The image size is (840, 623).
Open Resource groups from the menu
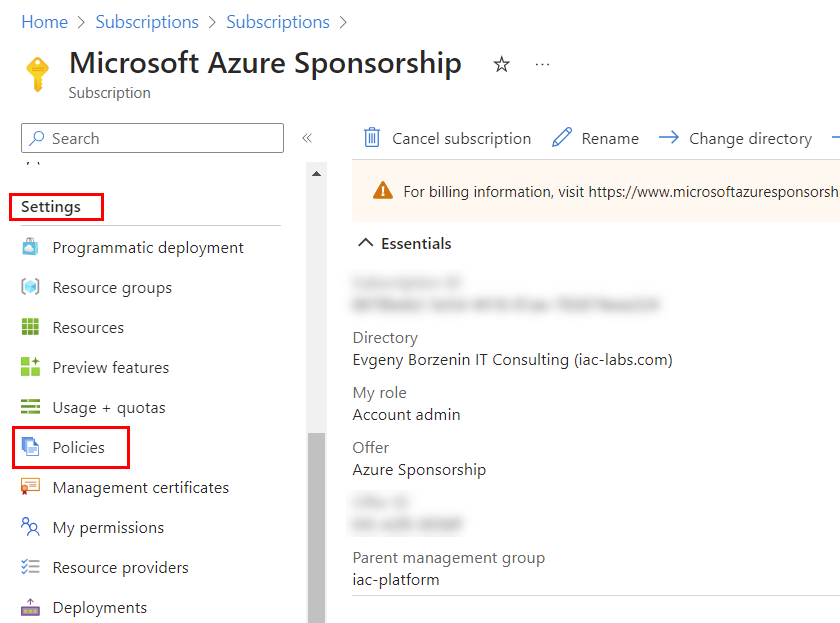click(110, 287)
